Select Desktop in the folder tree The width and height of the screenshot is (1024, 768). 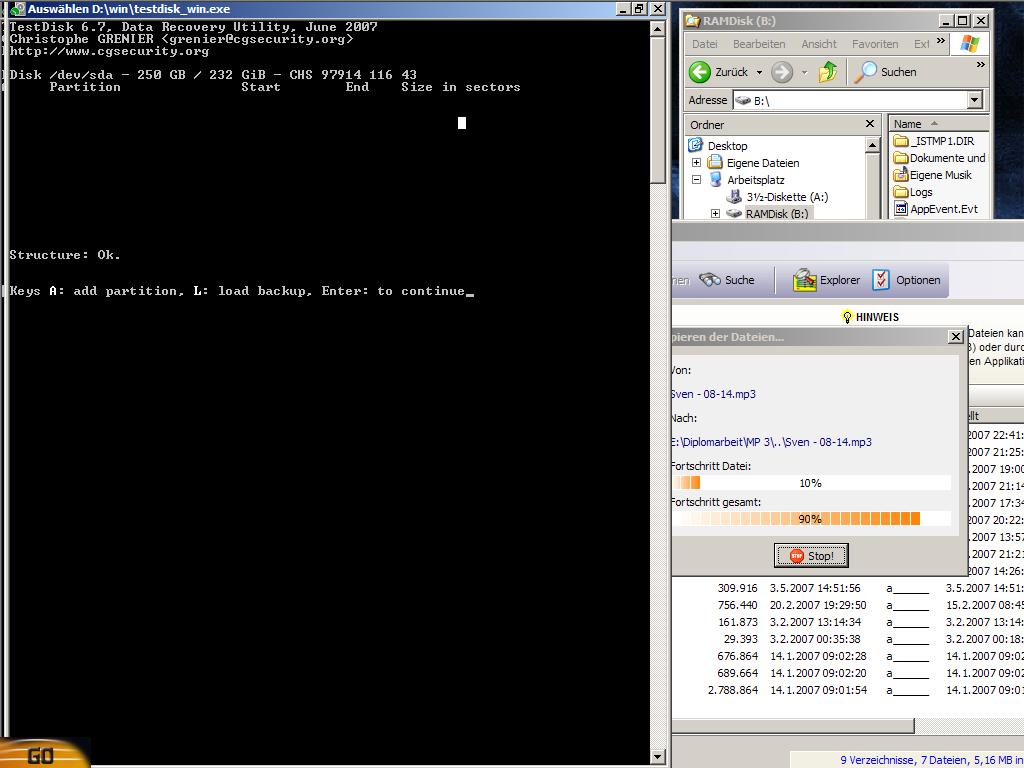pyautogui.click(x=718, y=146)
